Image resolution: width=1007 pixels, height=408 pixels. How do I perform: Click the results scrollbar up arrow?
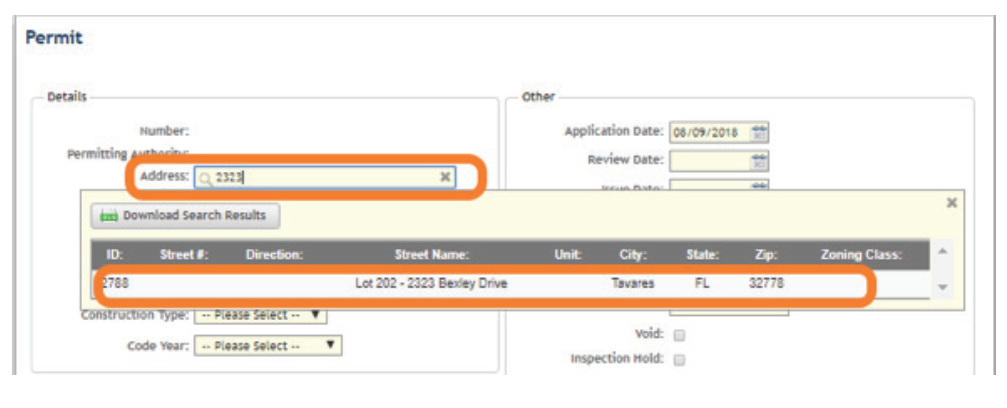point(941,251)
